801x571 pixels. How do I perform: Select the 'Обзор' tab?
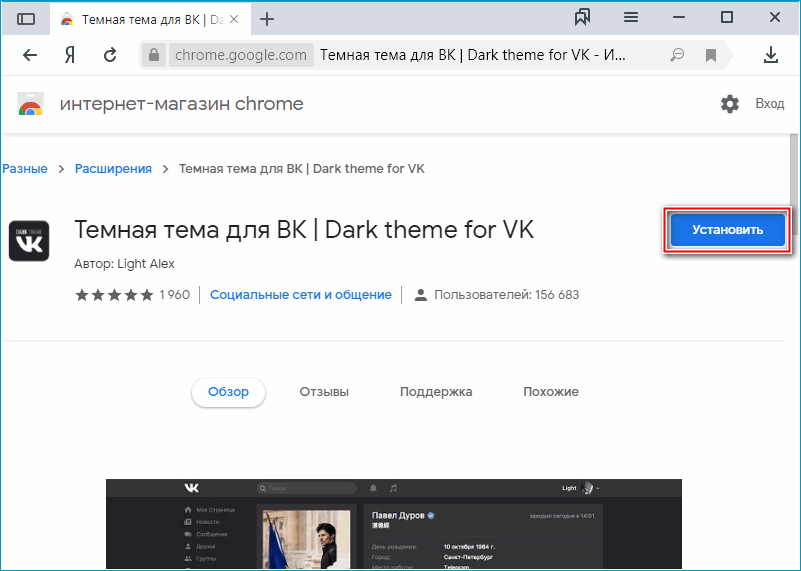coord(228,392)
